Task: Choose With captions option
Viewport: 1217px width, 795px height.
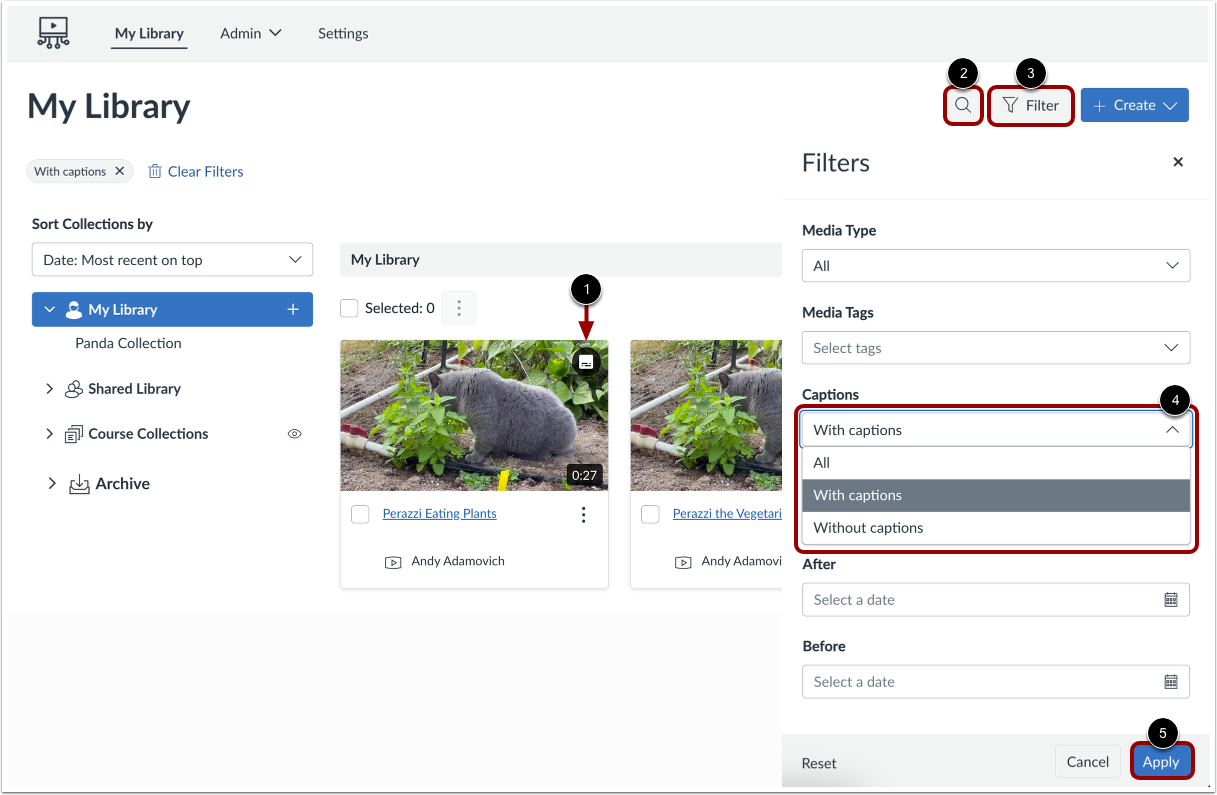Action: pyautogui.click(x=996, y=495)
